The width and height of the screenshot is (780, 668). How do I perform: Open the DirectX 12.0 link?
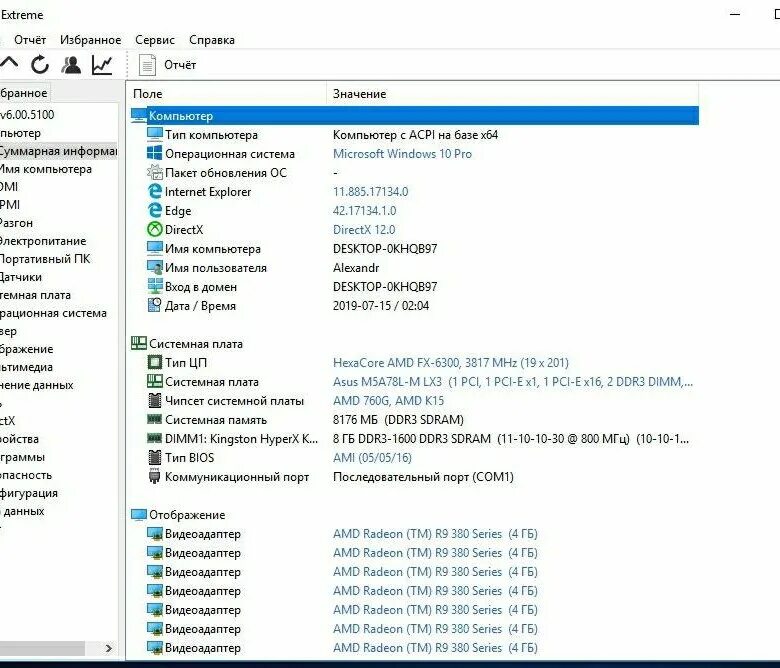(x=364, y=230)
